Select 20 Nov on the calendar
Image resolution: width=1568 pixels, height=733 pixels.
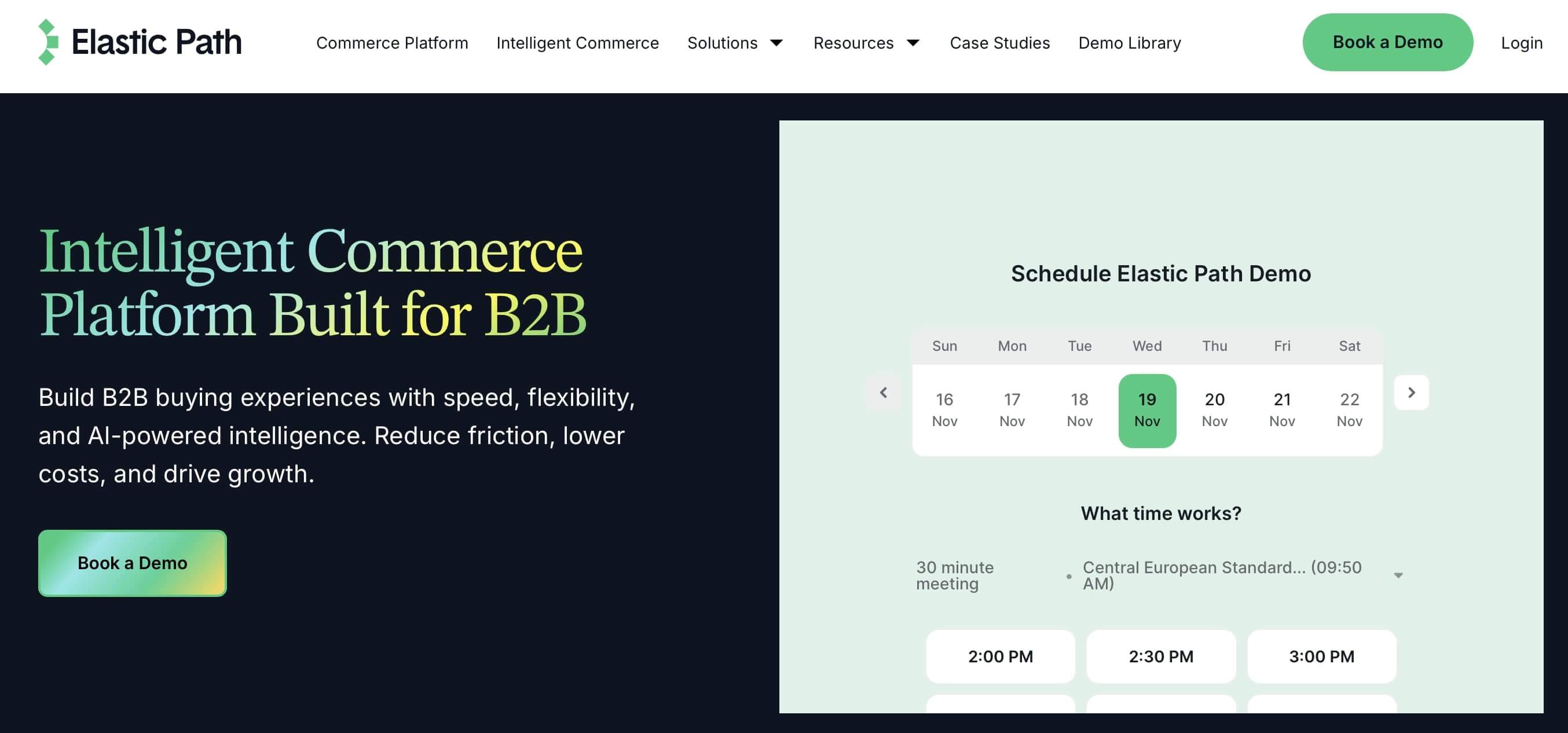click(x=1214, y=410)
